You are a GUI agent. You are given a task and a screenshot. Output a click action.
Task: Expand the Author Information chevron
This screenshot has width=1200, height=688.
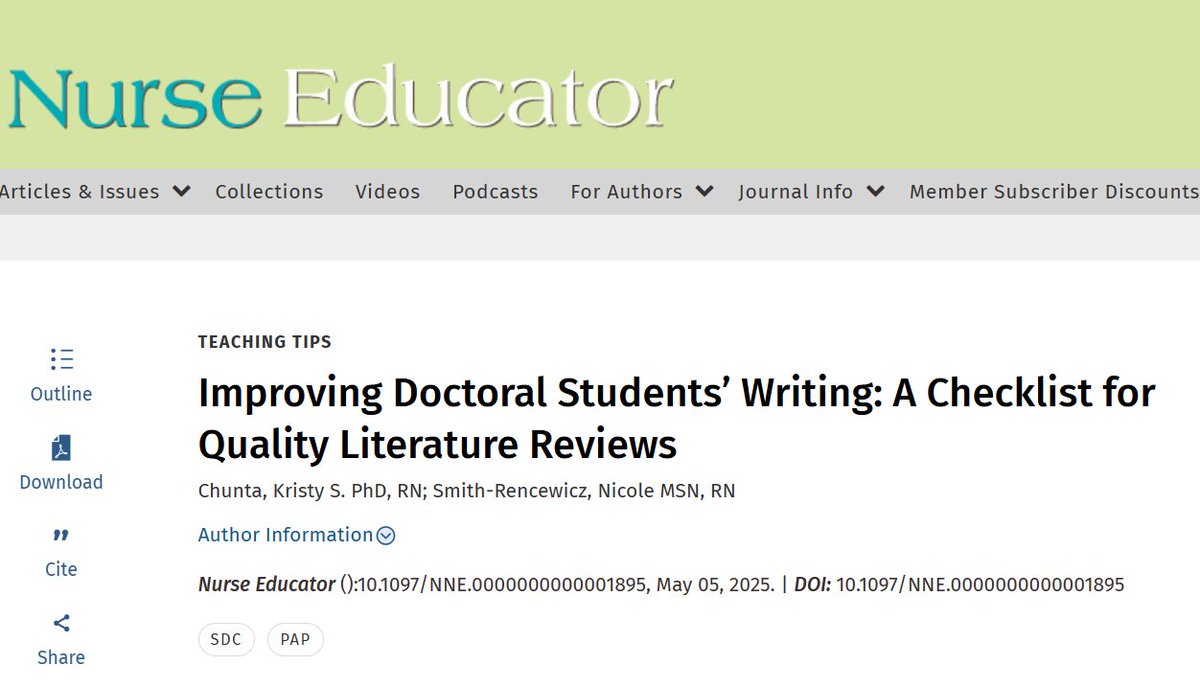(386, 536)
